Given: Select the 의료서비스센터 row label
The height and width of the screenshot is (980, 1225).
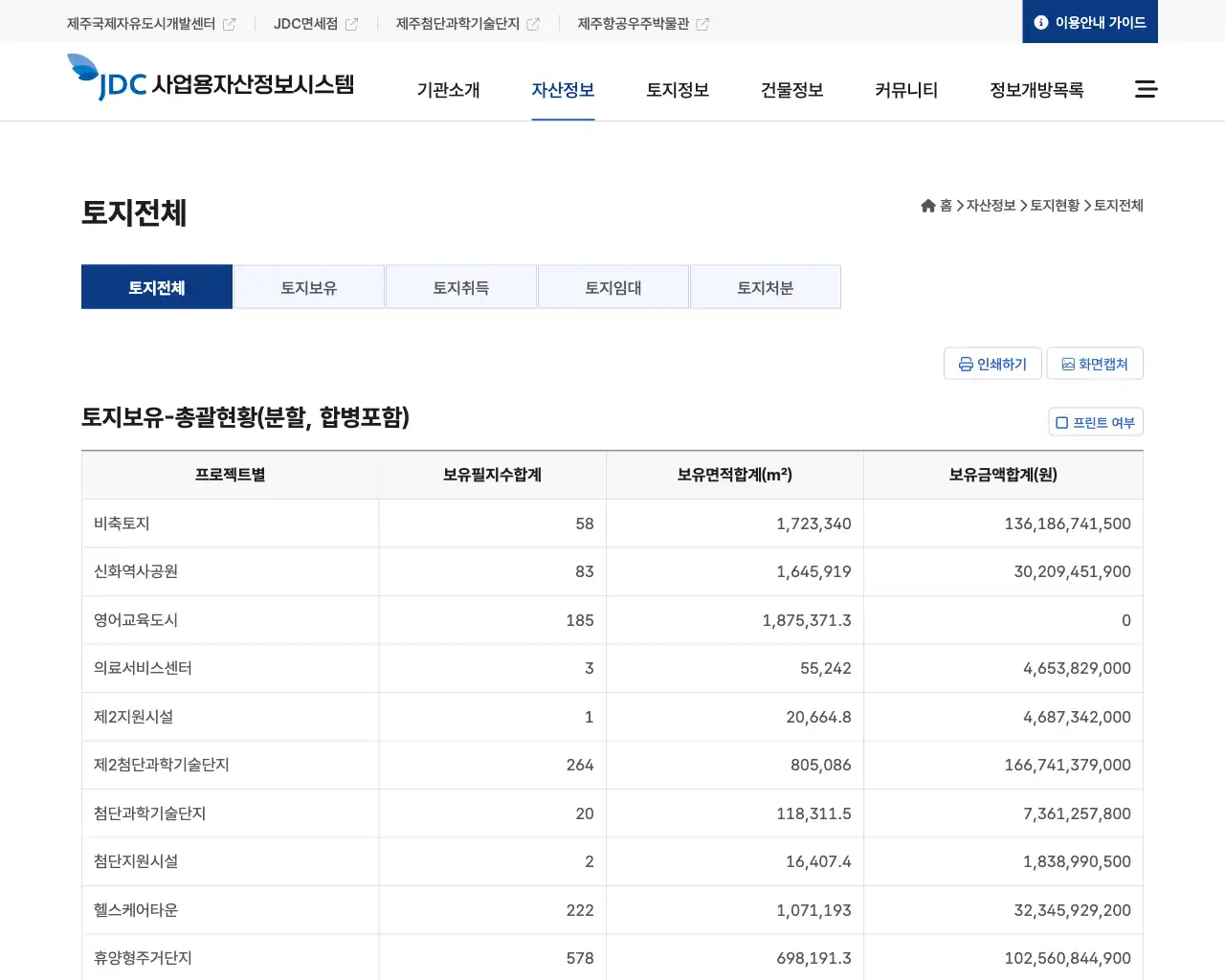Looking at the screenshot, I should coord(143,668).
